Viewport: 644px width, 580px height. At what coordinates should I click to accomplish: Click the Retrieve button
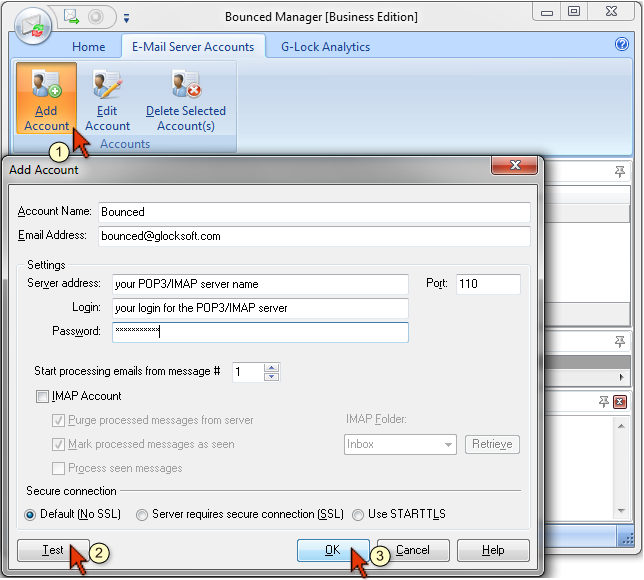[x=492, y=444]
